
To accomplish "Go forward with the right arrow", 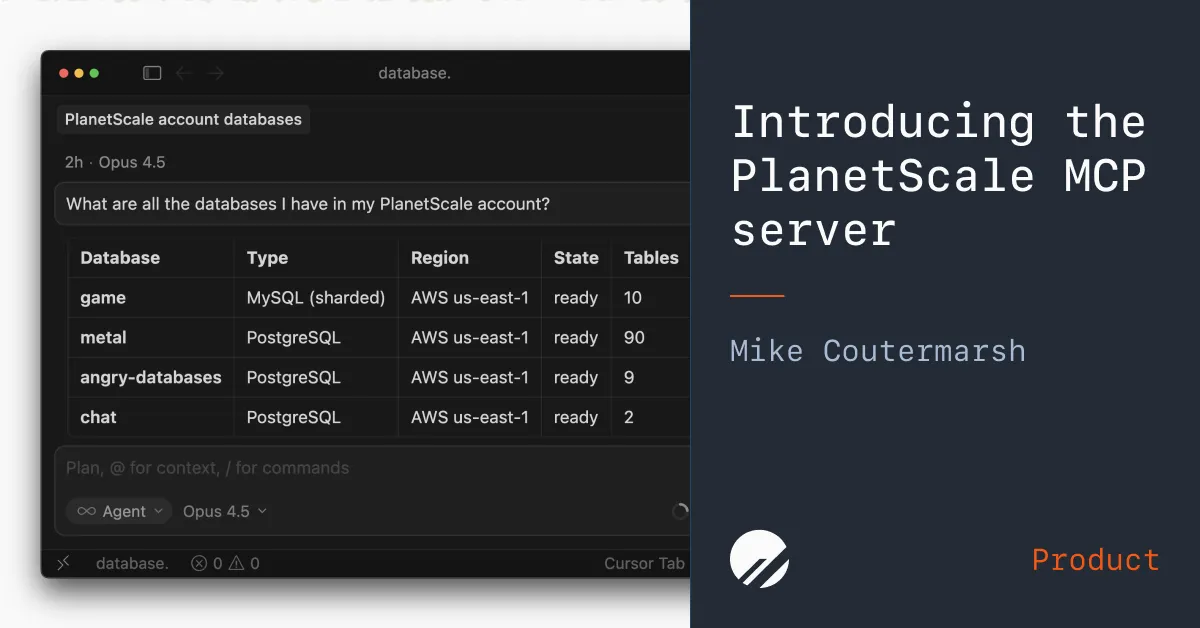I will click(216, 73).
